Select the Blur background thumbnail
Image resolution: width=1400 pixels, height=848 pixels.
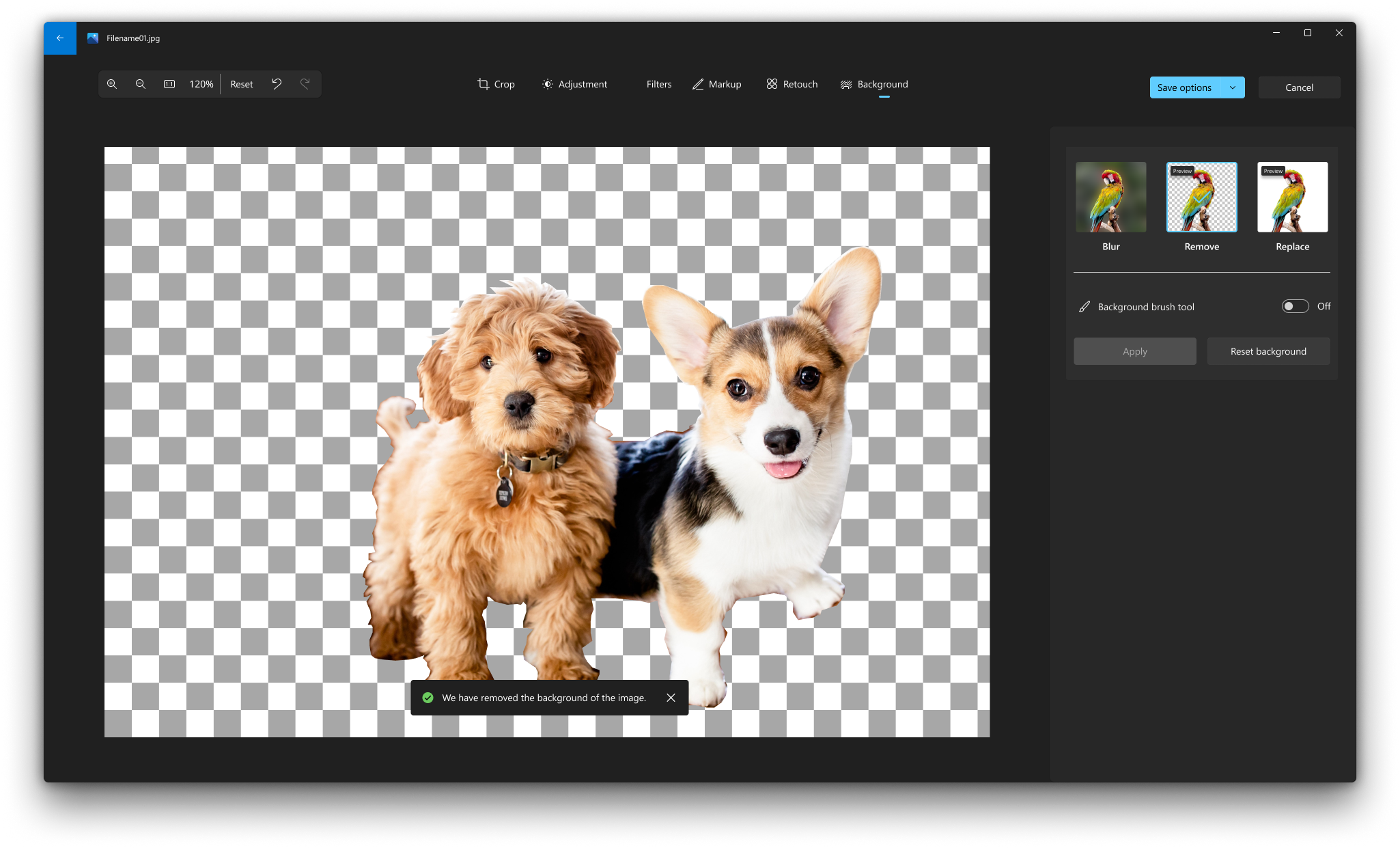[1112, 196]
